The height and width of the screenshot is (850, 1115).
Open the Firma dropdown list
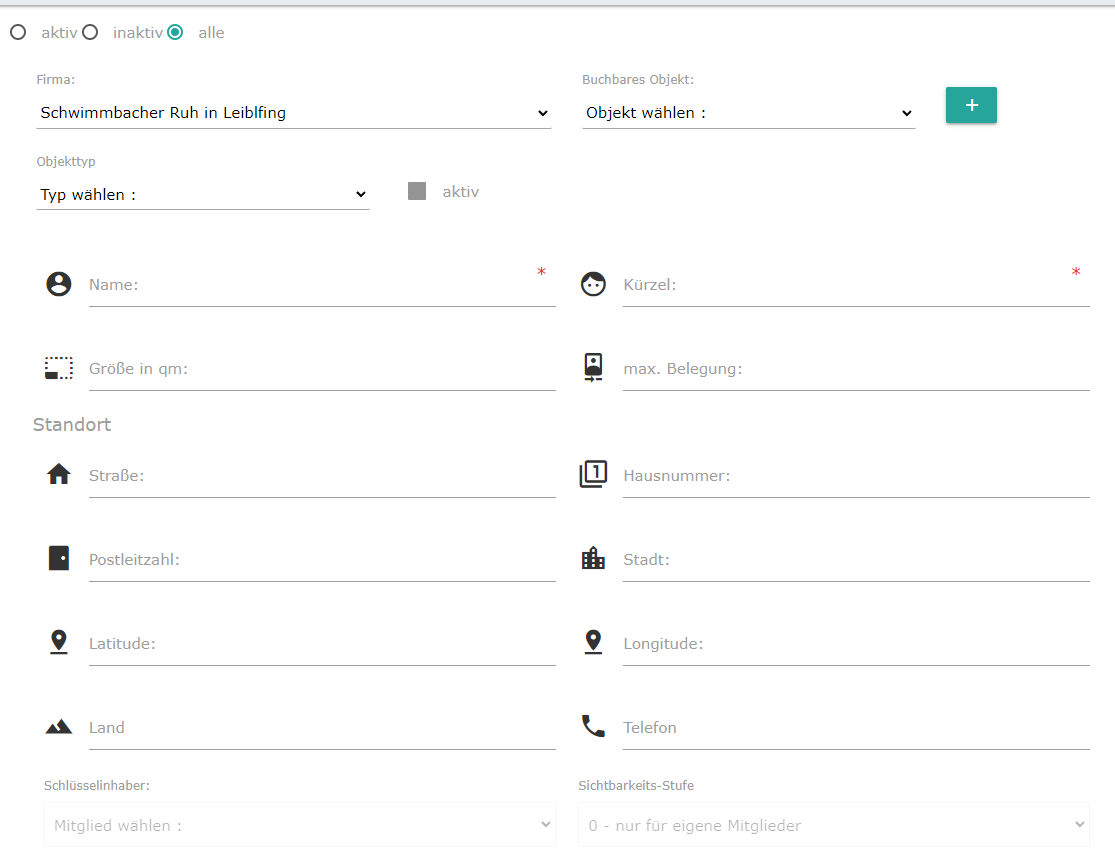pos(293,113)
